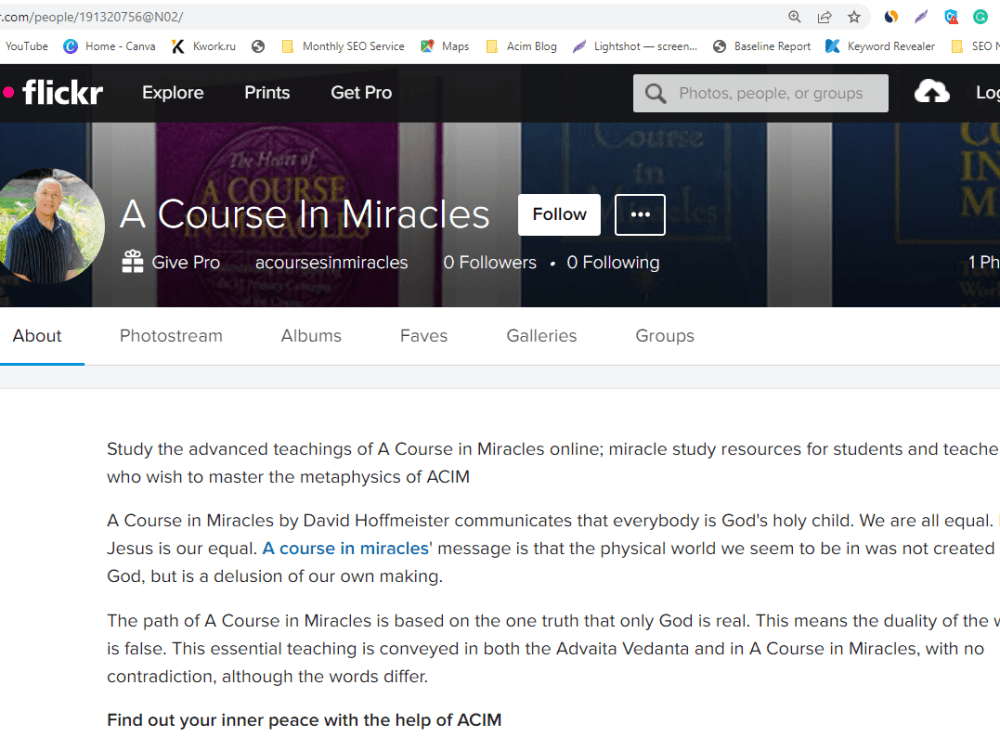Open the Home - Canva bookmark

[109, 46]
